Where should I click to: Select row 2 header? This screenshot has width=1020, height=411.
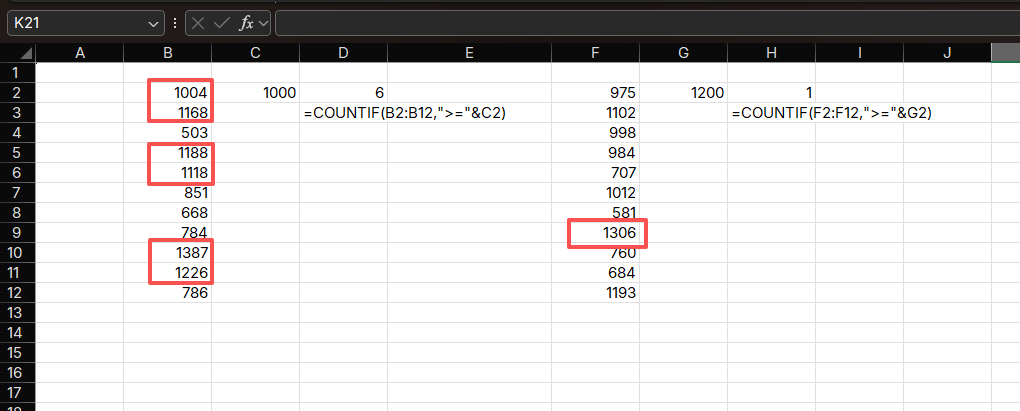(x=18, y=93)
